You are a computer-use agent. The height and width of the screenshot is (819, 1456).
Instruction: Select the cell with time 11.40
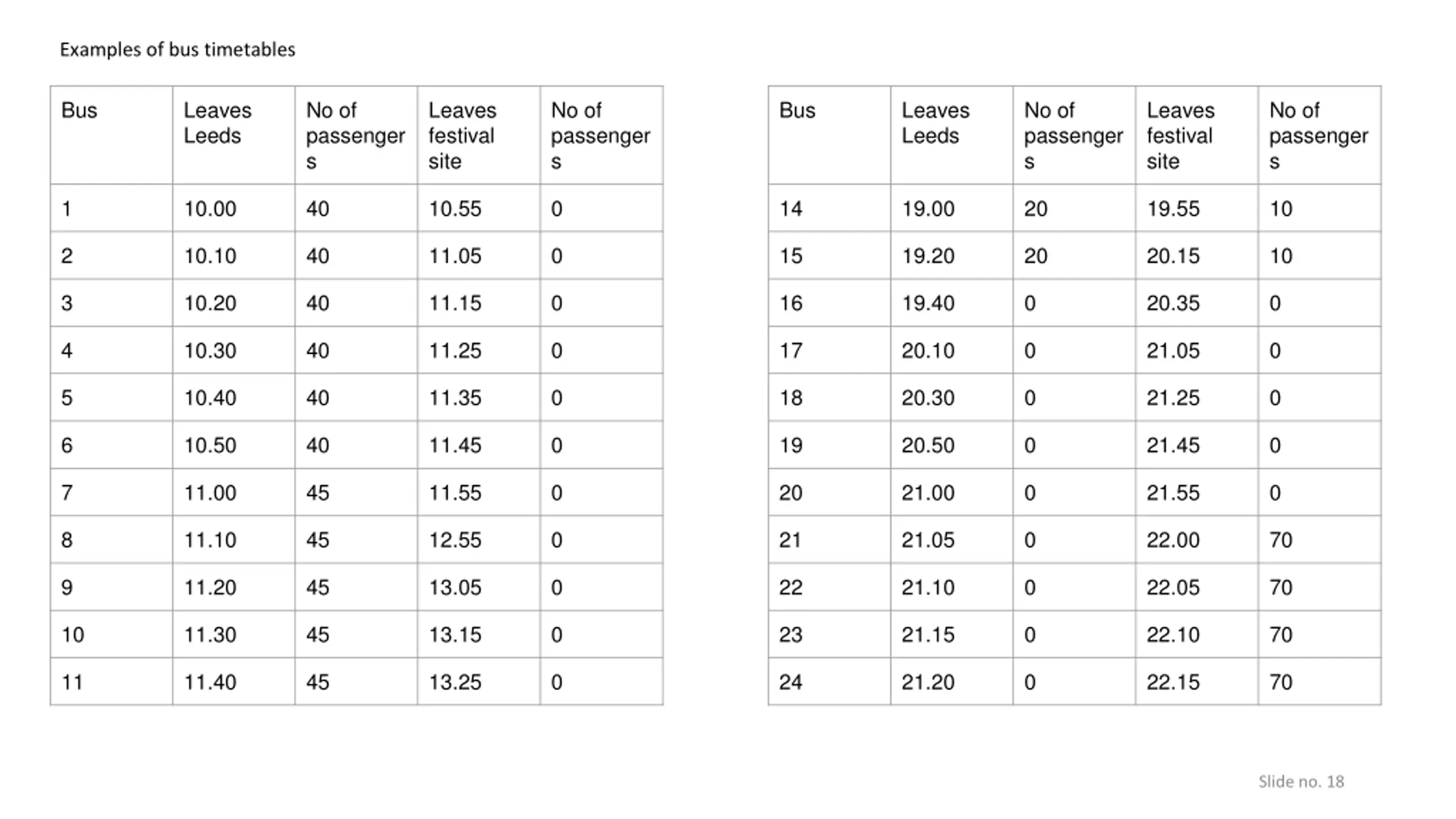pyautogui.click(x=234, y=681)
